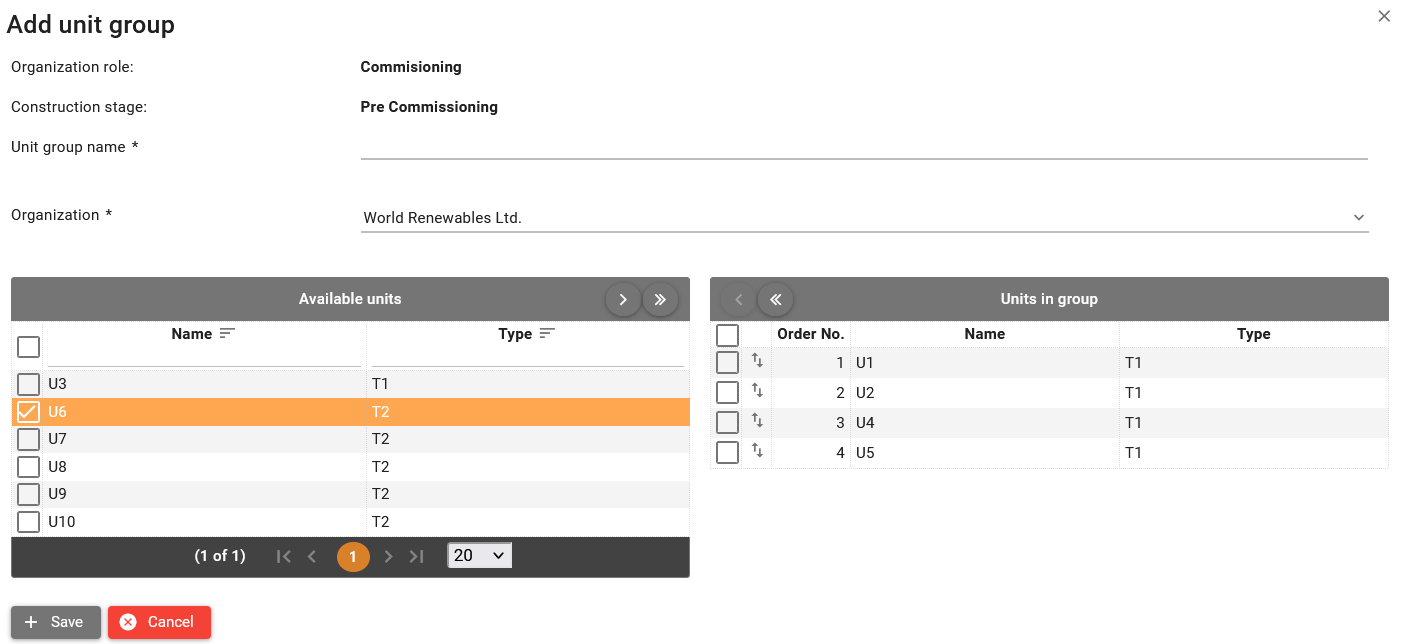Go to page 1 in paginator
The image size is (1402, 644).
coord(353,557)
